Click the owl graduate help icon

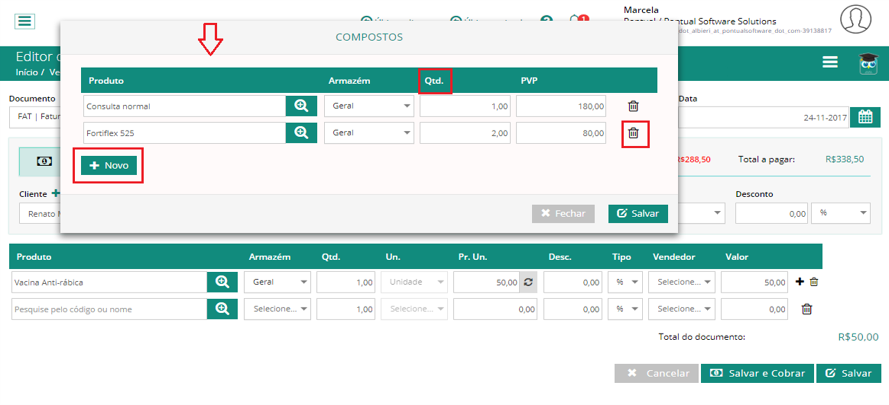tap(867, 64)
